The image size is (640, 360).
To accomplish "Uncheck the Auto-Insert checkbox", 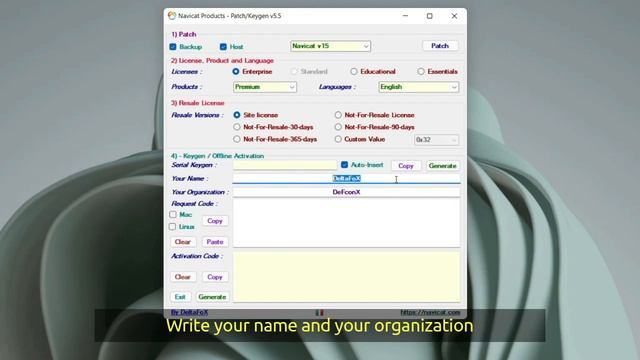I will point(344,165).
